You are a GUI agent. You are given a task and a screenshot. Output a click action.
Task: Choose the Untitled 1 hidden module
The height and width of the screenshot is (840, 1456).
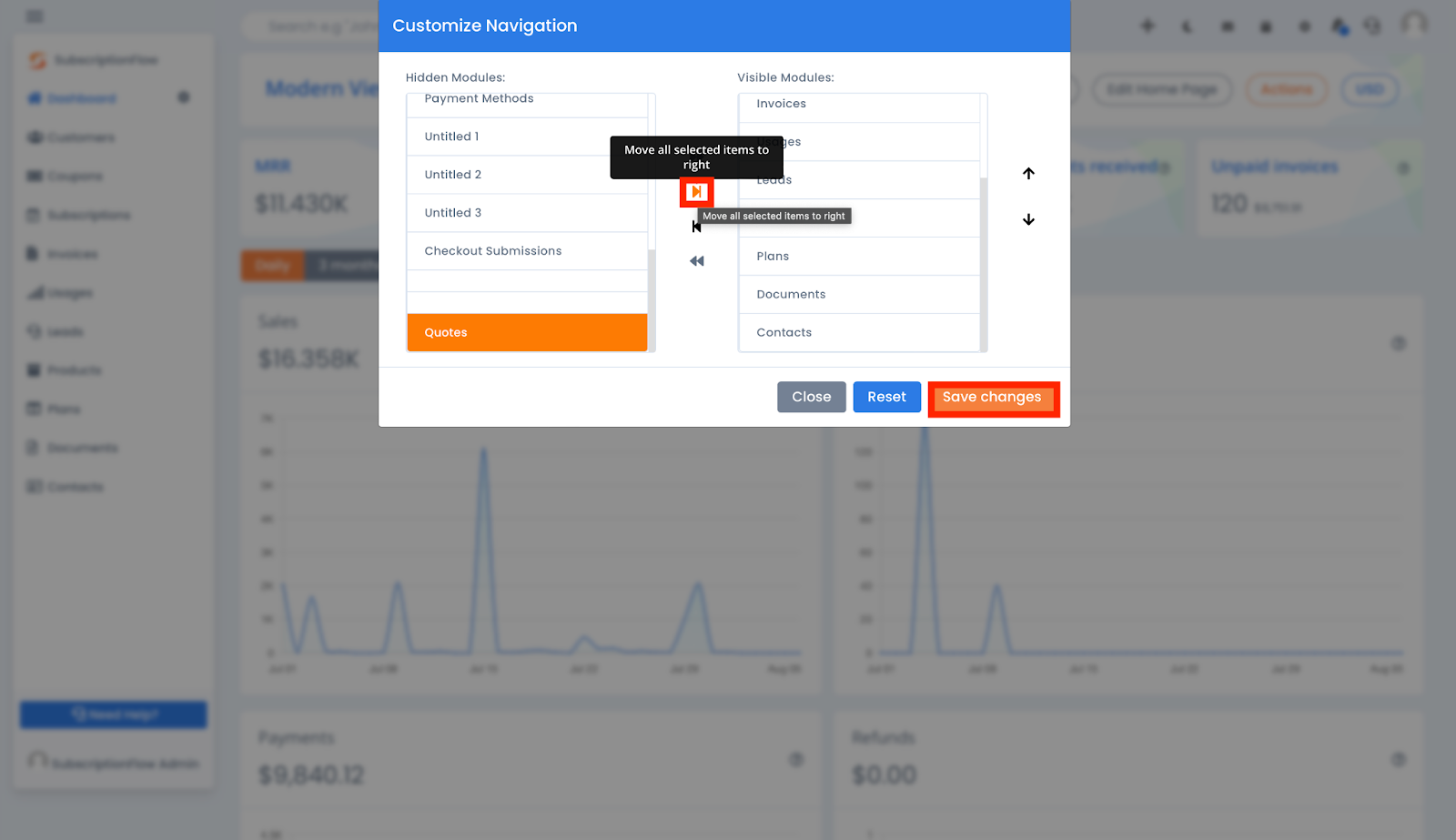coord(527,137)
